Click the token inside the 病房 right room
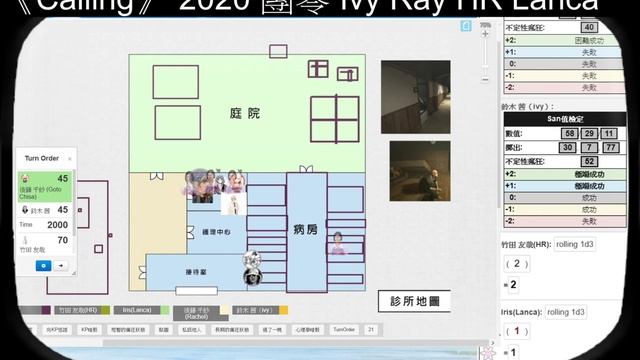The width and height of the screenshot is (640, 360). (x=338, y=243)
